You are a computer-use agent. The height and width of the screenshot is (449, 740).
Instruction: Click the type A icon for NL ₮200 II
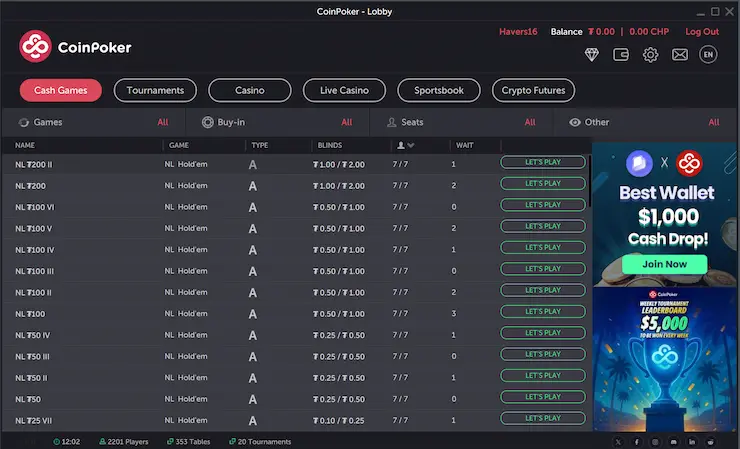coord(253,165)
